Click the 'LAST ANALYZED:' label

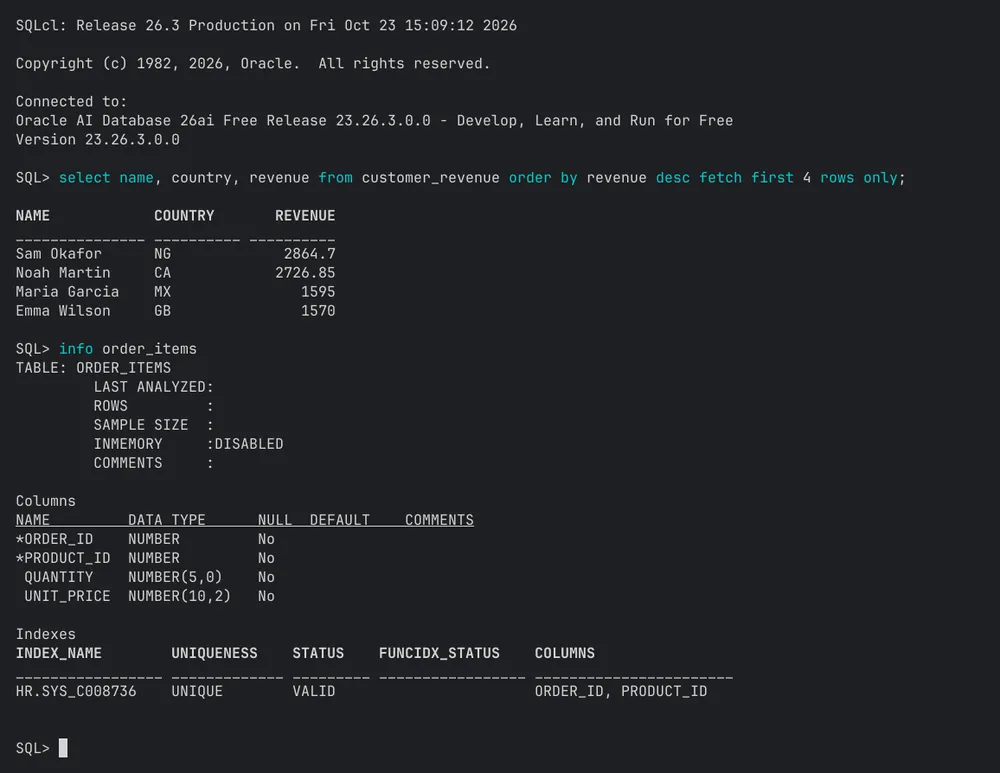coord(154,387)
